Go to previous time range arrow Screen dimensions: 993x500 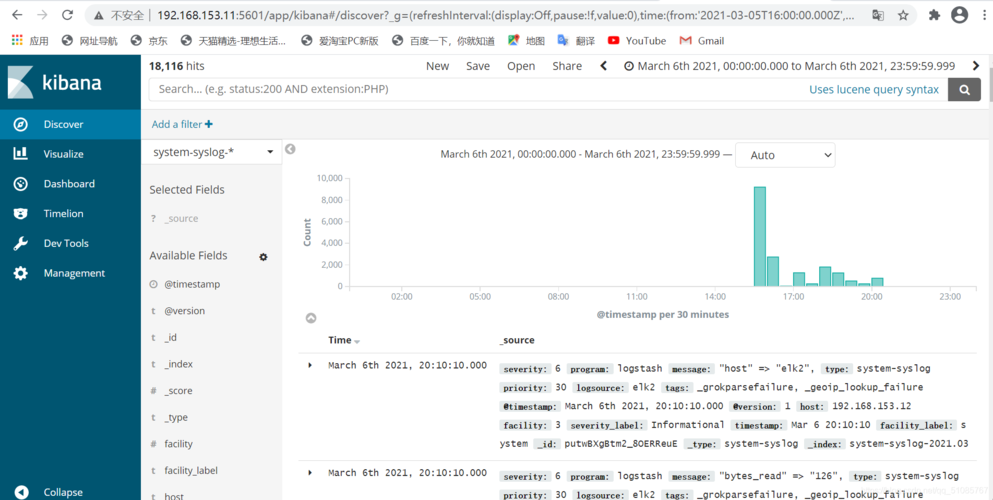pos(604,66)
